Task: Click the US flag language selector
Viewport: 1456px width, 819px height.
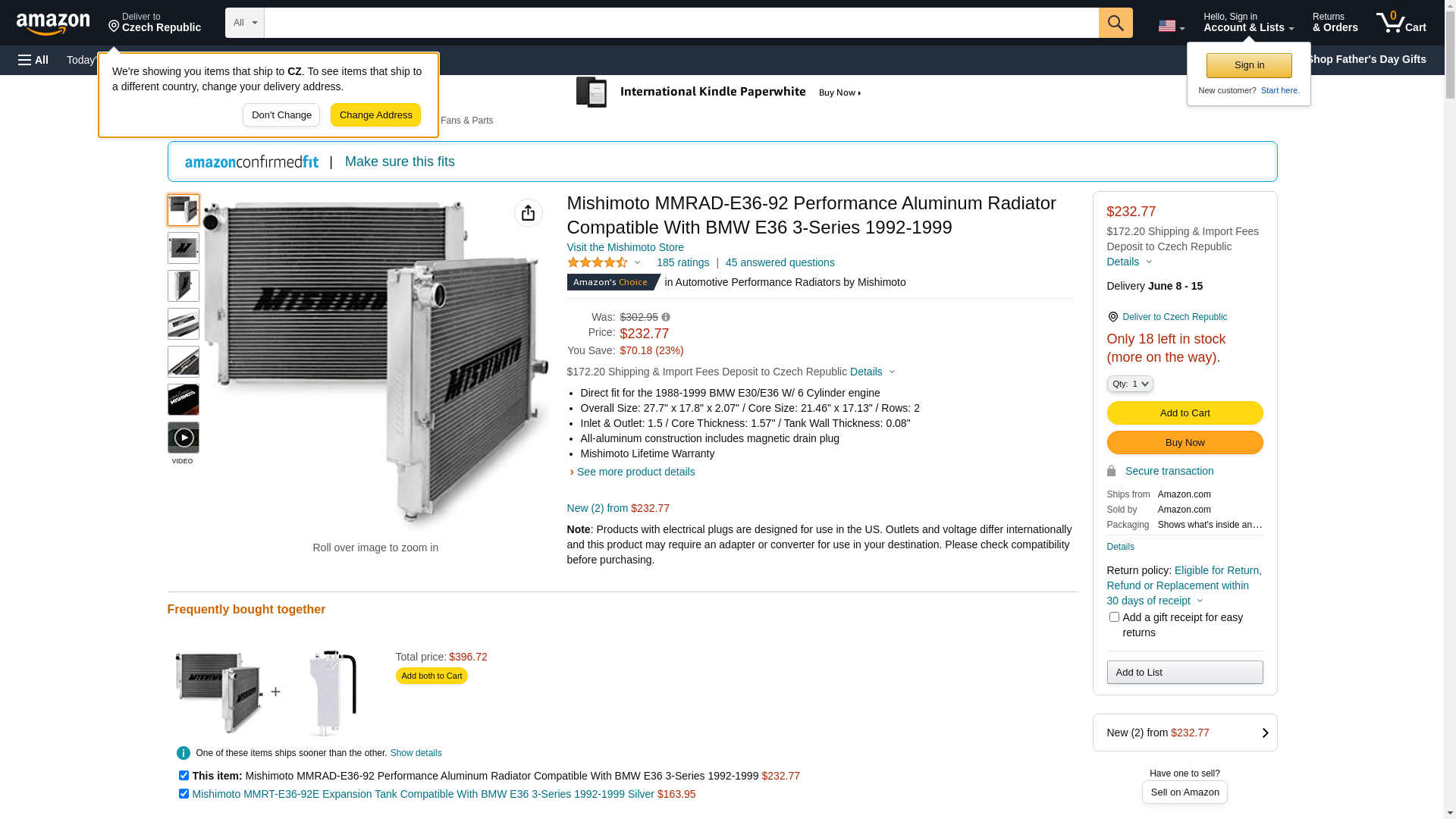Action: pyautogui.click(x=1170, y=26)
